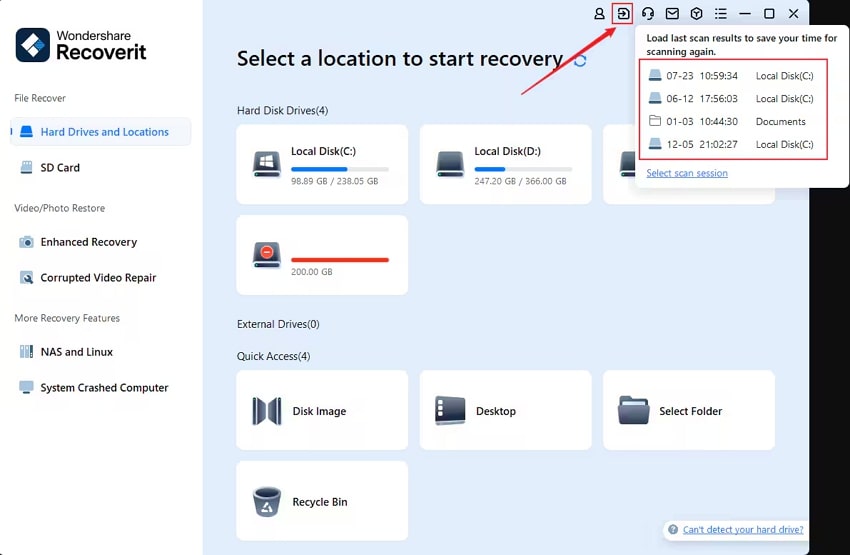Choose Disk Image in Quick Access

(322, 410)
